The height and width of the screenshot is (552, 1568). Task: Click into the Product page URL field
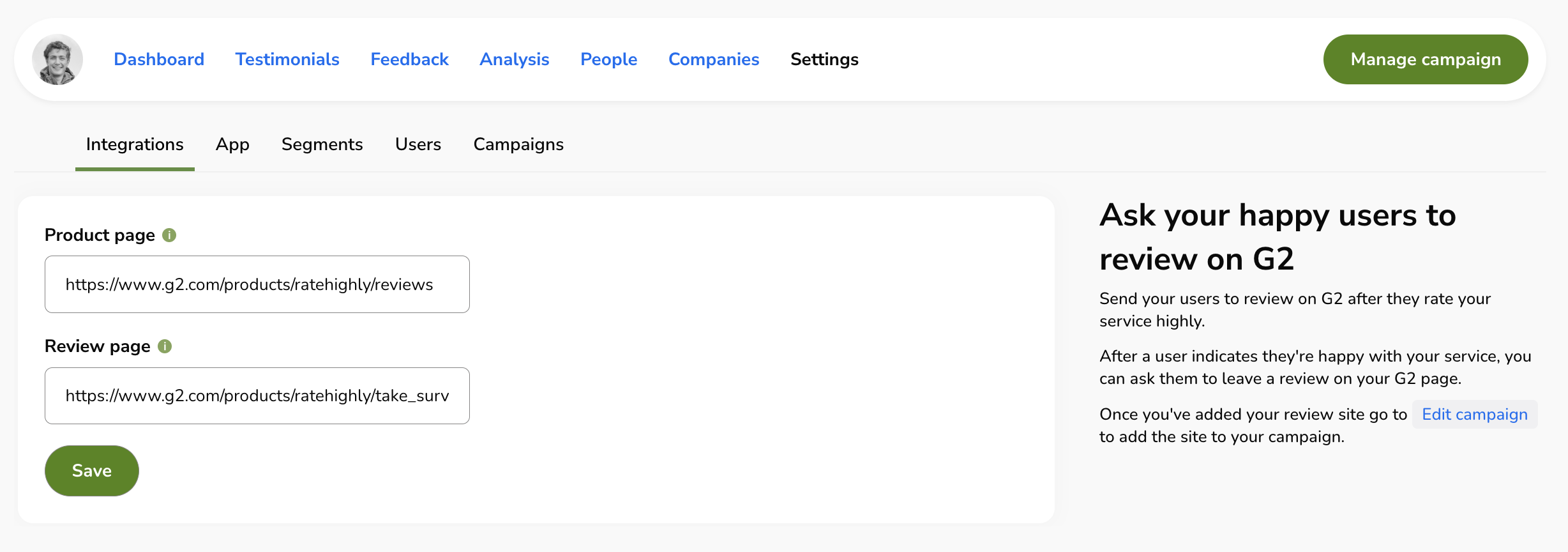[x=257, y=284]
